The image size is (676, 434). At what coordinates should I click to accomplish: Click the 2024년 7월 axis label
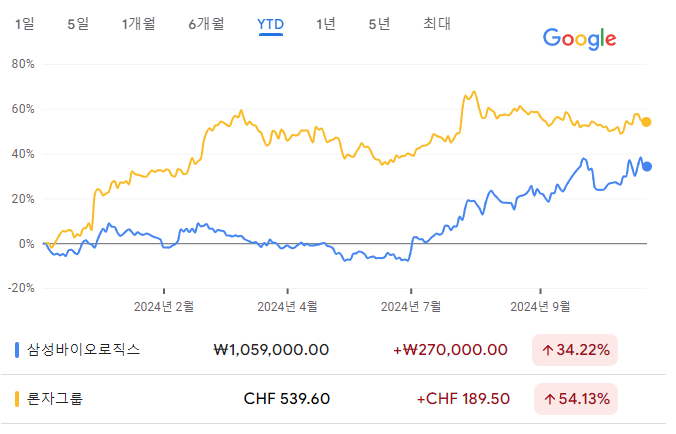click(411, 306)
